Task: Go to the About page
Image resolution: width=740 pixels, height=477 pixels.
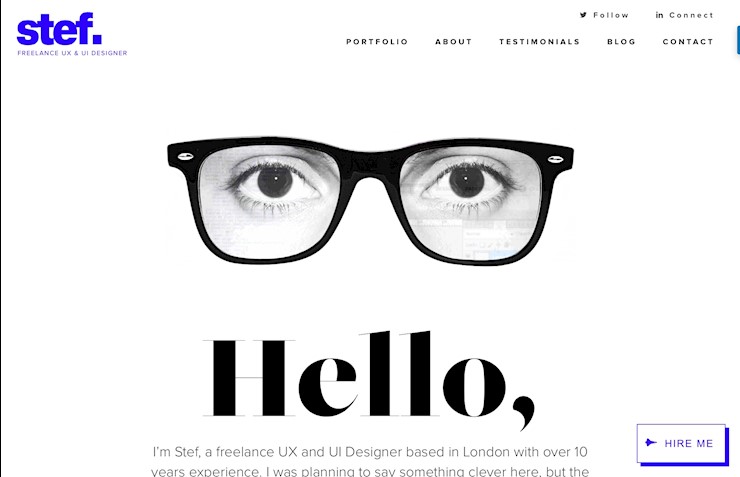Action: point(454,42)
